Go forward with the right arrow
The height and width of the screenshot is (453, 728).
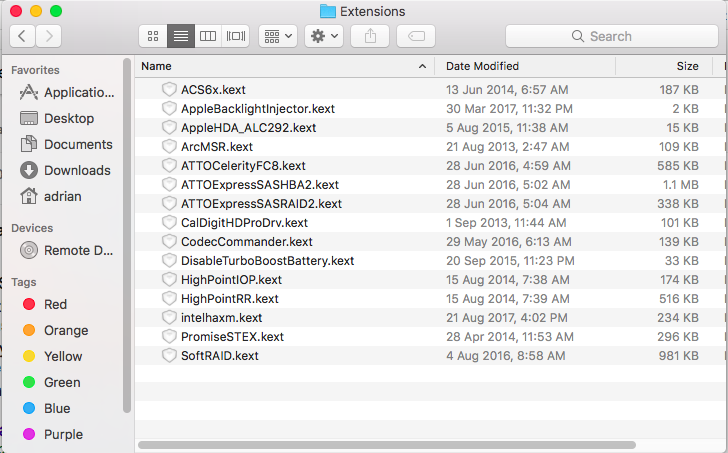[48, 36]
